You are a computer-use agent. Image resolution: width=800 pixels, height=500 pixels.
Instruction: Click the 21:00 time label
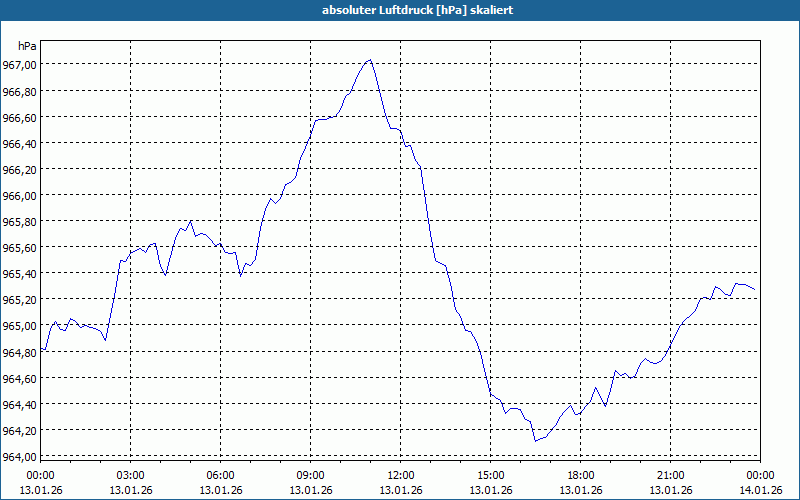670,476
